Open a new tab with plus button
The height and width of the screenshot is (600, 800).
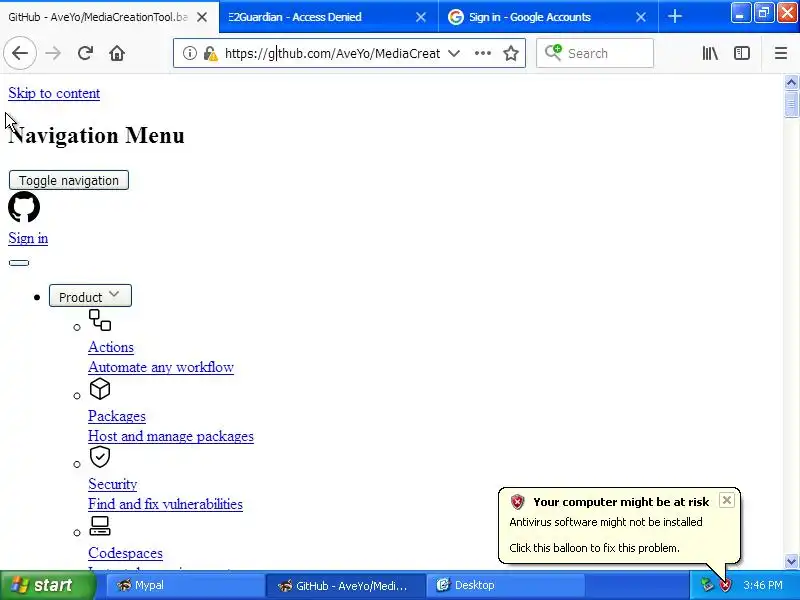[675, 16]
